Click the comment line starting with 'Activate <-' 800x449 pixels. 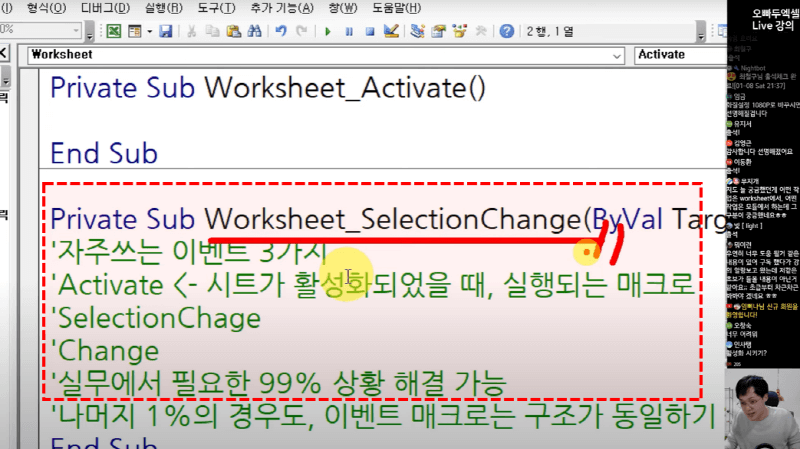(373, 285)
